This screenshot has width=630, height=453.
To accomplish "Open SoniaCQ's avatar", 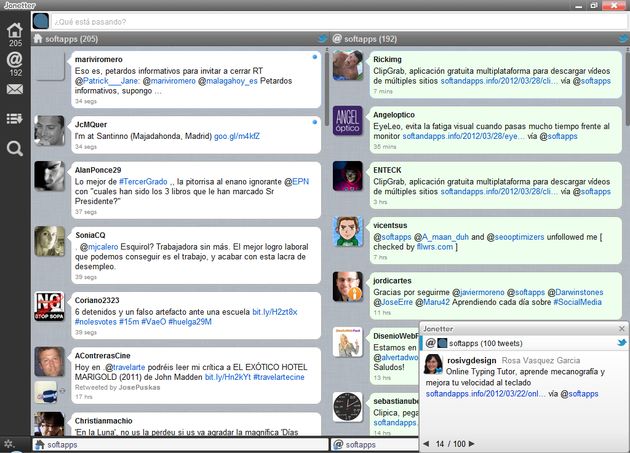I will point(49,241).
